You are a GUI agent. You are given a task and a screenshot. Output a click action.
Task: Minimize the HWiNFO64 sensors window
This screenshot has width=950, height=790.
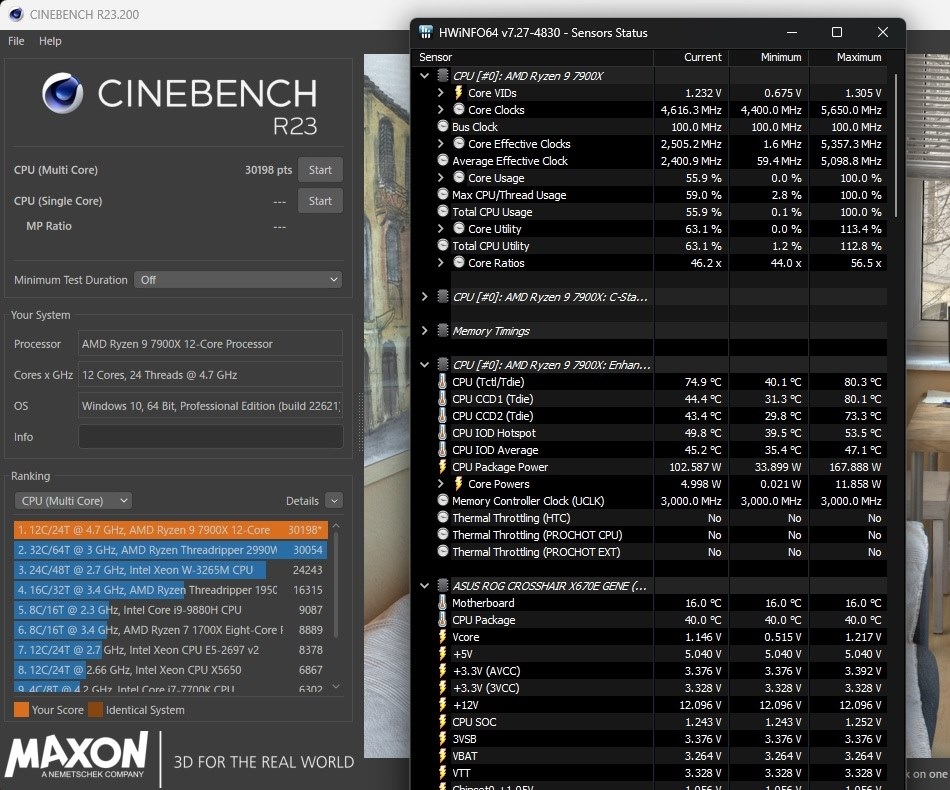point(791,32)
